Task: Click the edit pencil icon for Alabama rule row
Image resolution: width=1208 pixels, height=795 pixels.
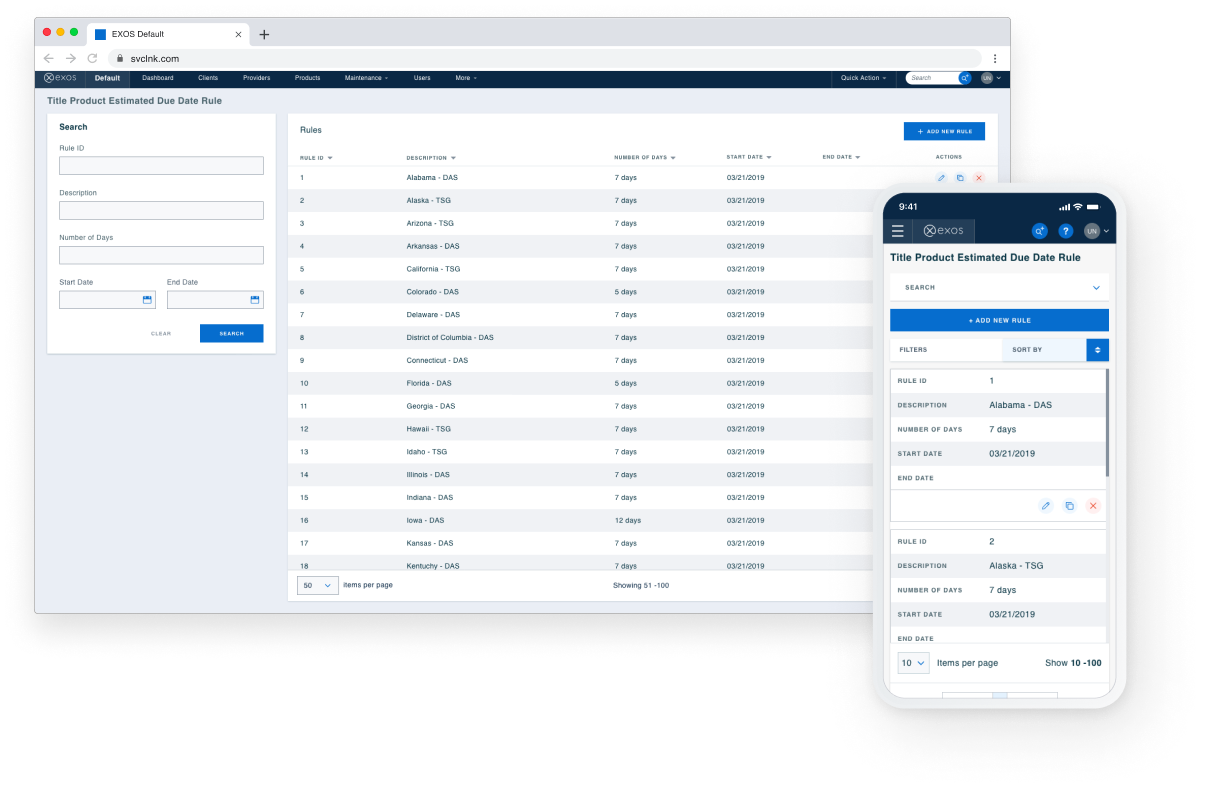Action: click(941, 178)
